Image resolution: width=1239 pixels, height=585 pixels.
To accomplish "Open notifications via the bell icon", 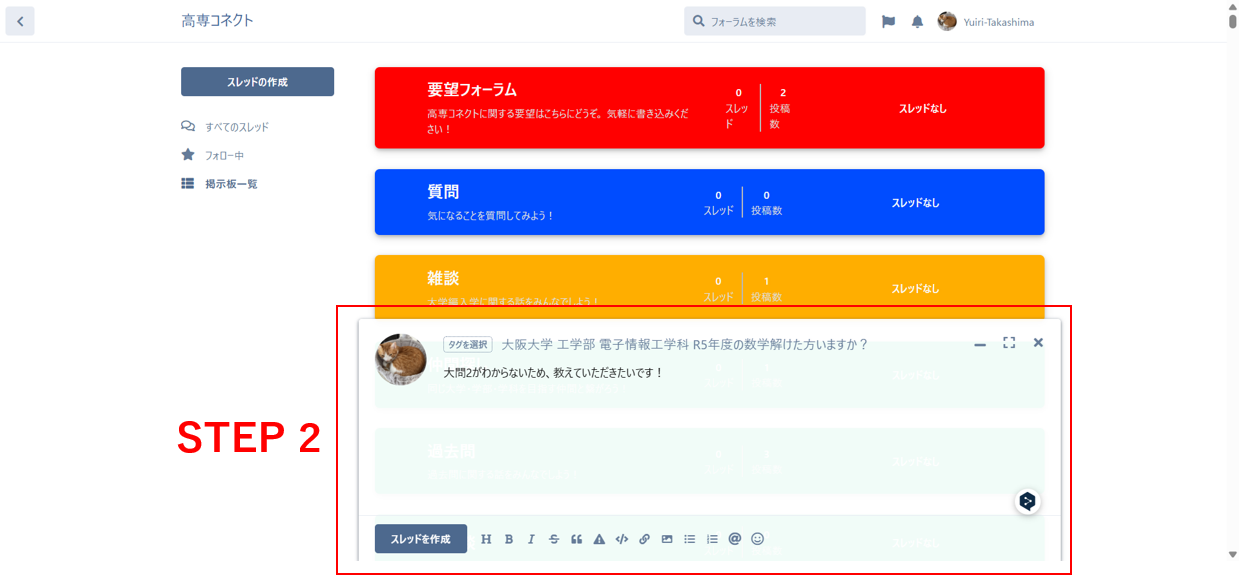I will point(917,21).
